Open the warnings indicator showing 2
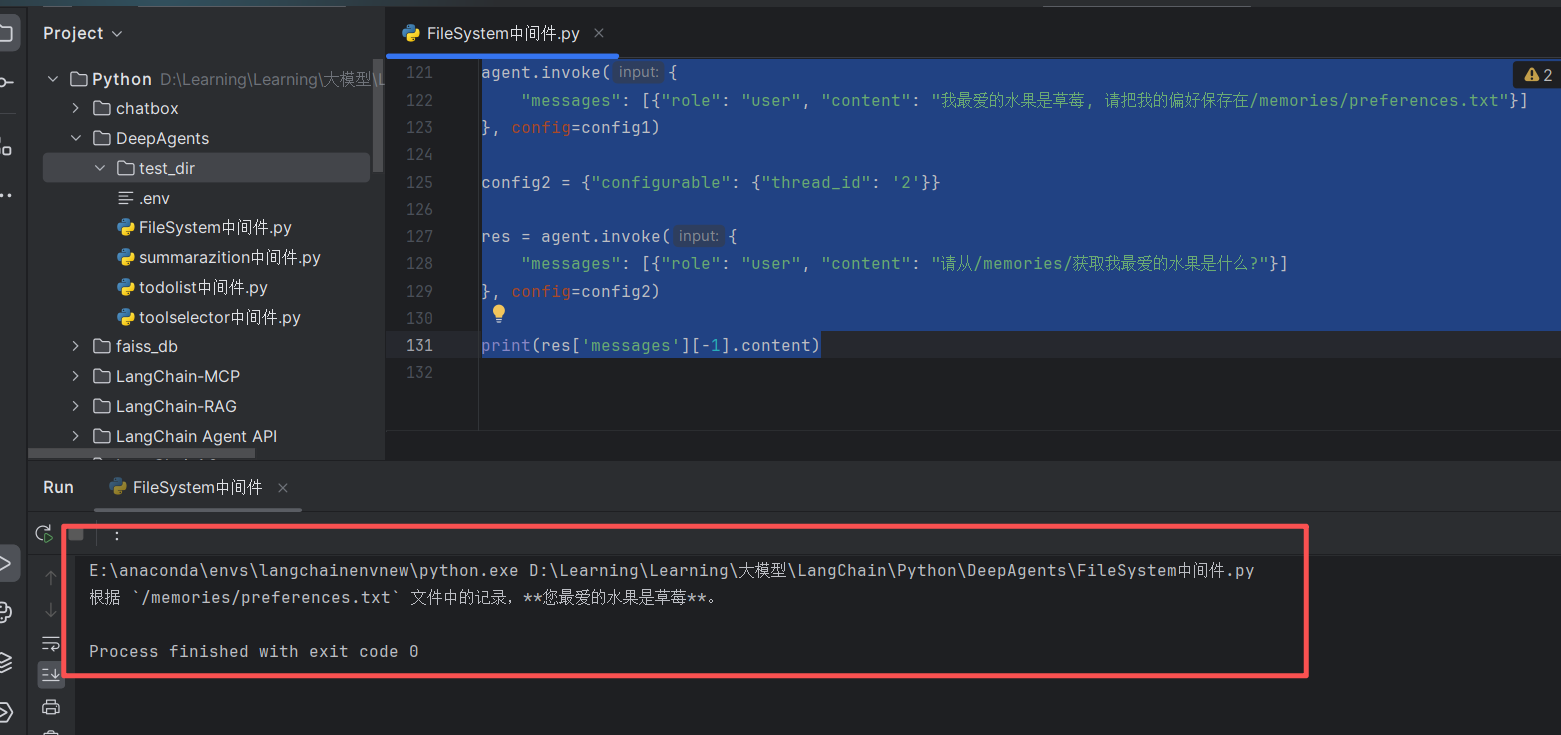 [x=1538, y=75]
